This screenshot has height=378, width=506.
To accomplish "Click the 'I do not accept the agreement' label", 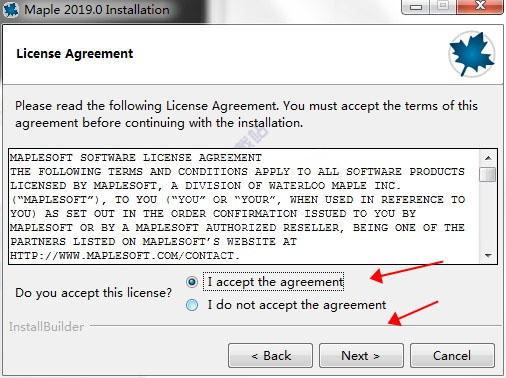I will [297, 305].
